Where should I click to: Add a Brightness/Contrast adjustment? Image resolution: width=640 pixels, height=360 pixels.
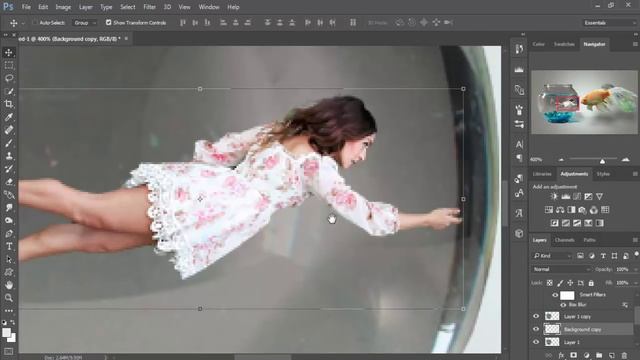point(554,197)
